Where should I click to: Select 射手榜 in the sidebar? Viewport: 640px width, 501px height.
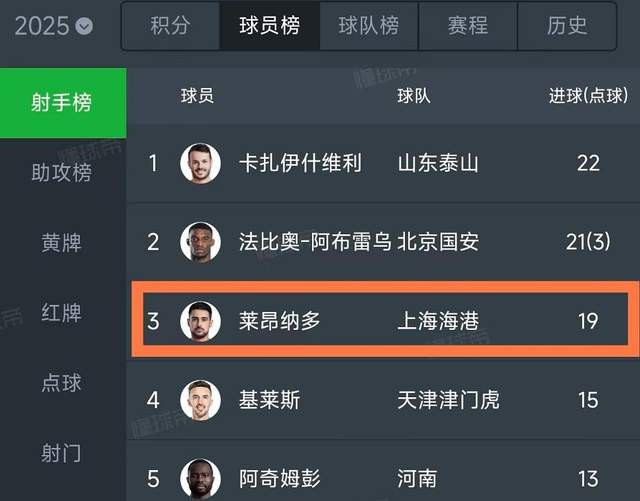(62, 103)
